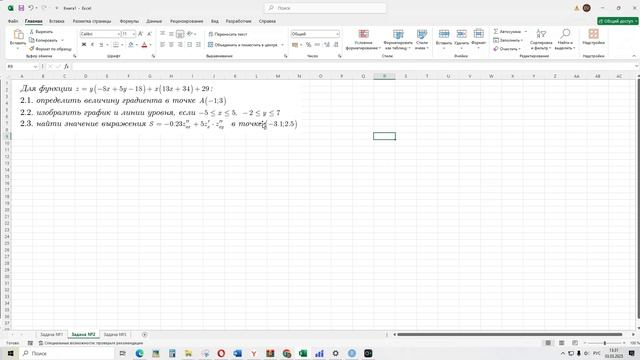Click Merge and Center (Объединить и поместить в центре)
The image size is (640, 360).
[x=243, y=45]
